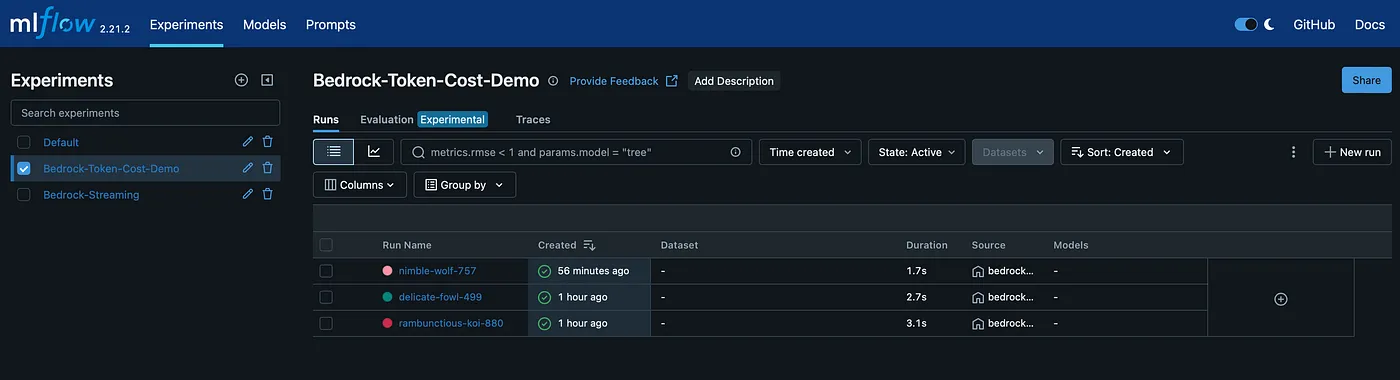Edit the Bedrock-Token-Cost-Demo experiment name
1400x380 pixels.
[x=248, y=168]
